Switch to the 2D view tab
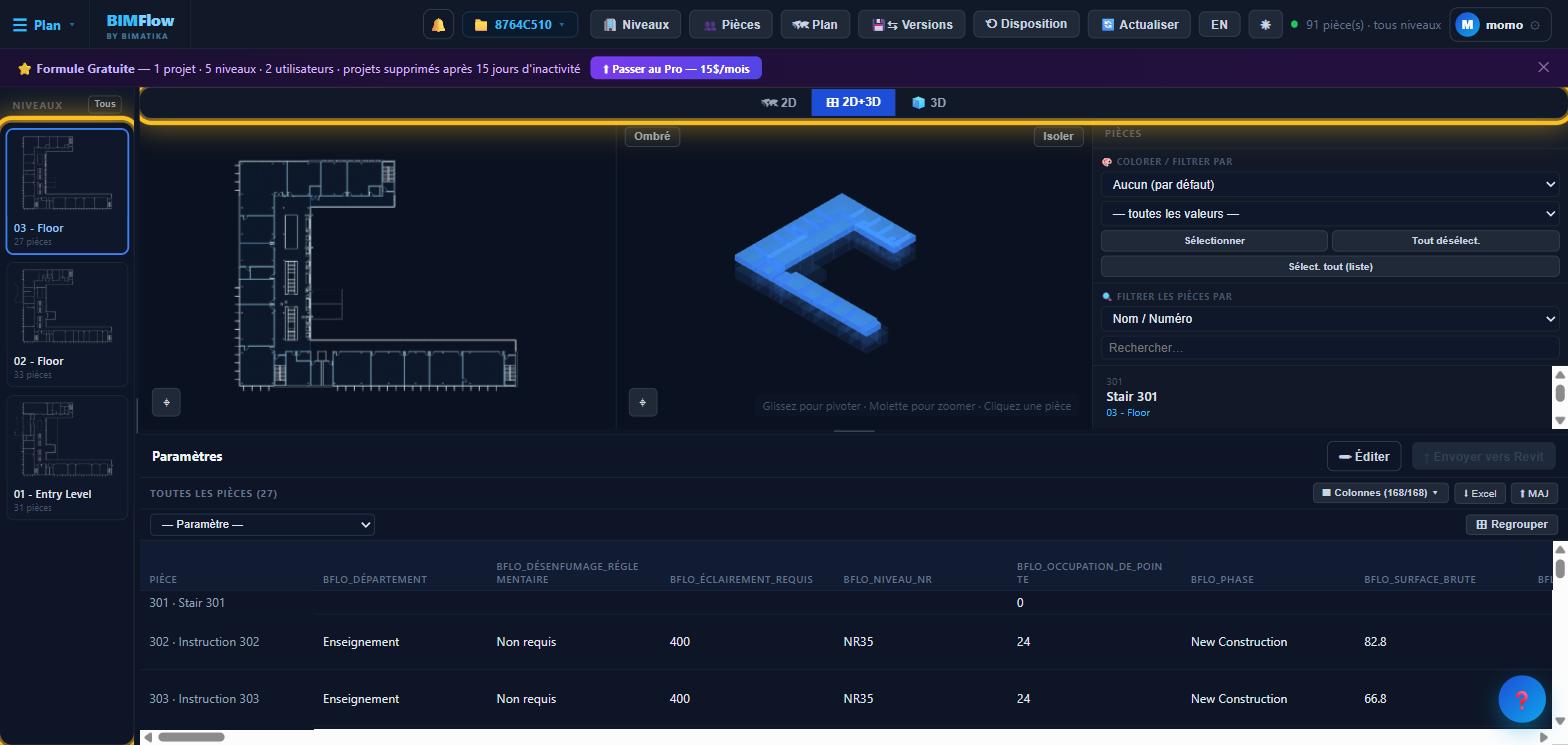The height and width of the screenshot is (745, 1568). point(779,102)
